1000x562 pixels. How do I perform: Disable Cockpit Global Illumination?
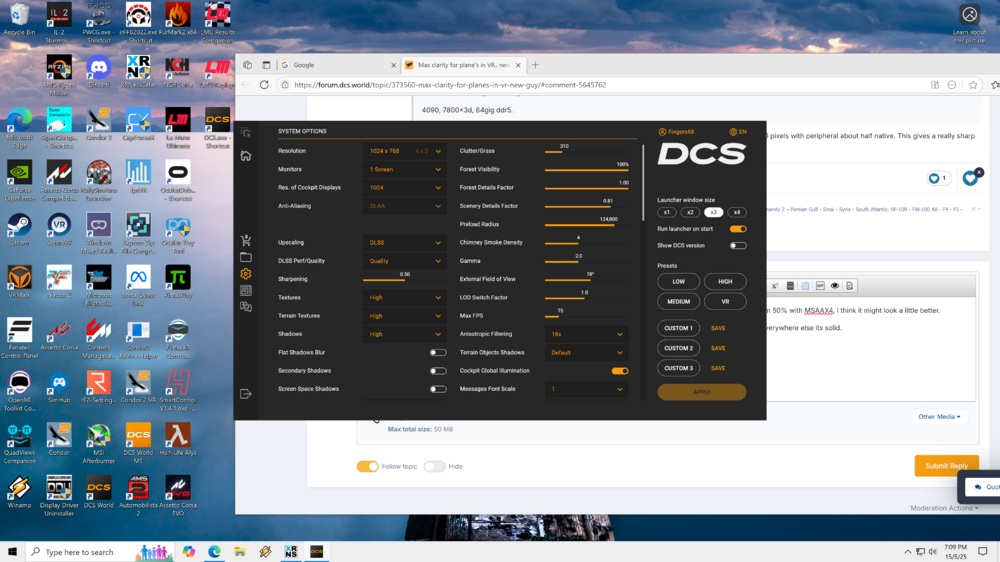coord(620,371)
